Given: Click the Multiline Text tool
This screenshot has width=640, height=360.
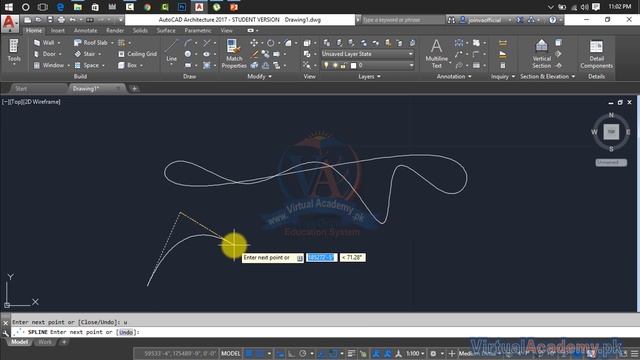Looking at the screenshot, I should point(436,53).
